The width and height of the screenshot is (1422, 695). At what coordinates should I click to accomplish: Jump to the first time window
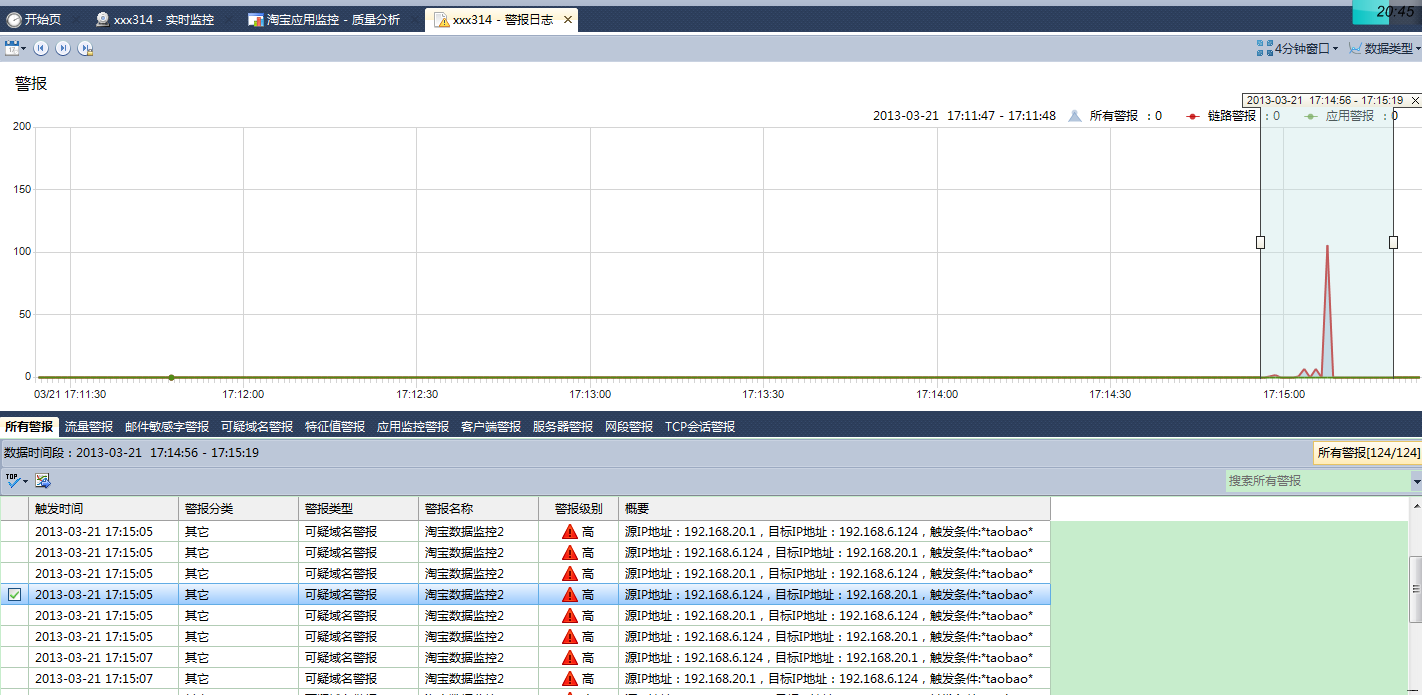click(x=41, y=48)
